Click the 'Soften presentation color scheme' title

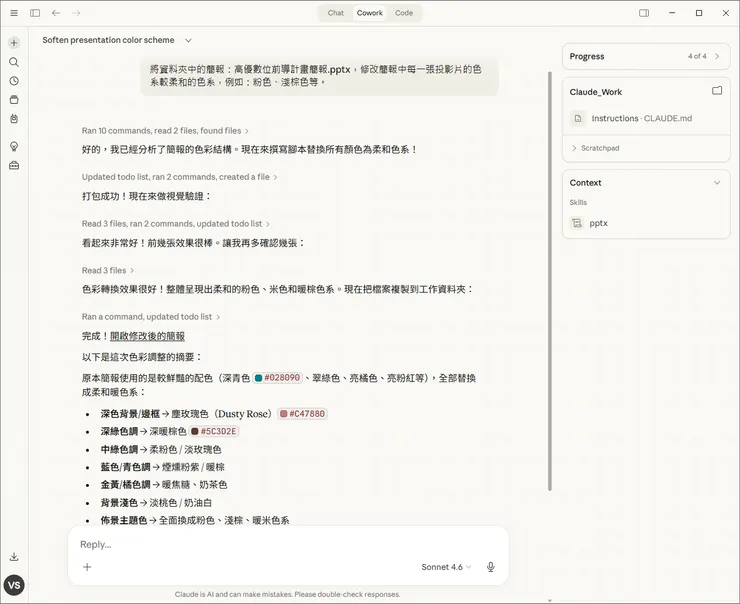click(108, 40)
